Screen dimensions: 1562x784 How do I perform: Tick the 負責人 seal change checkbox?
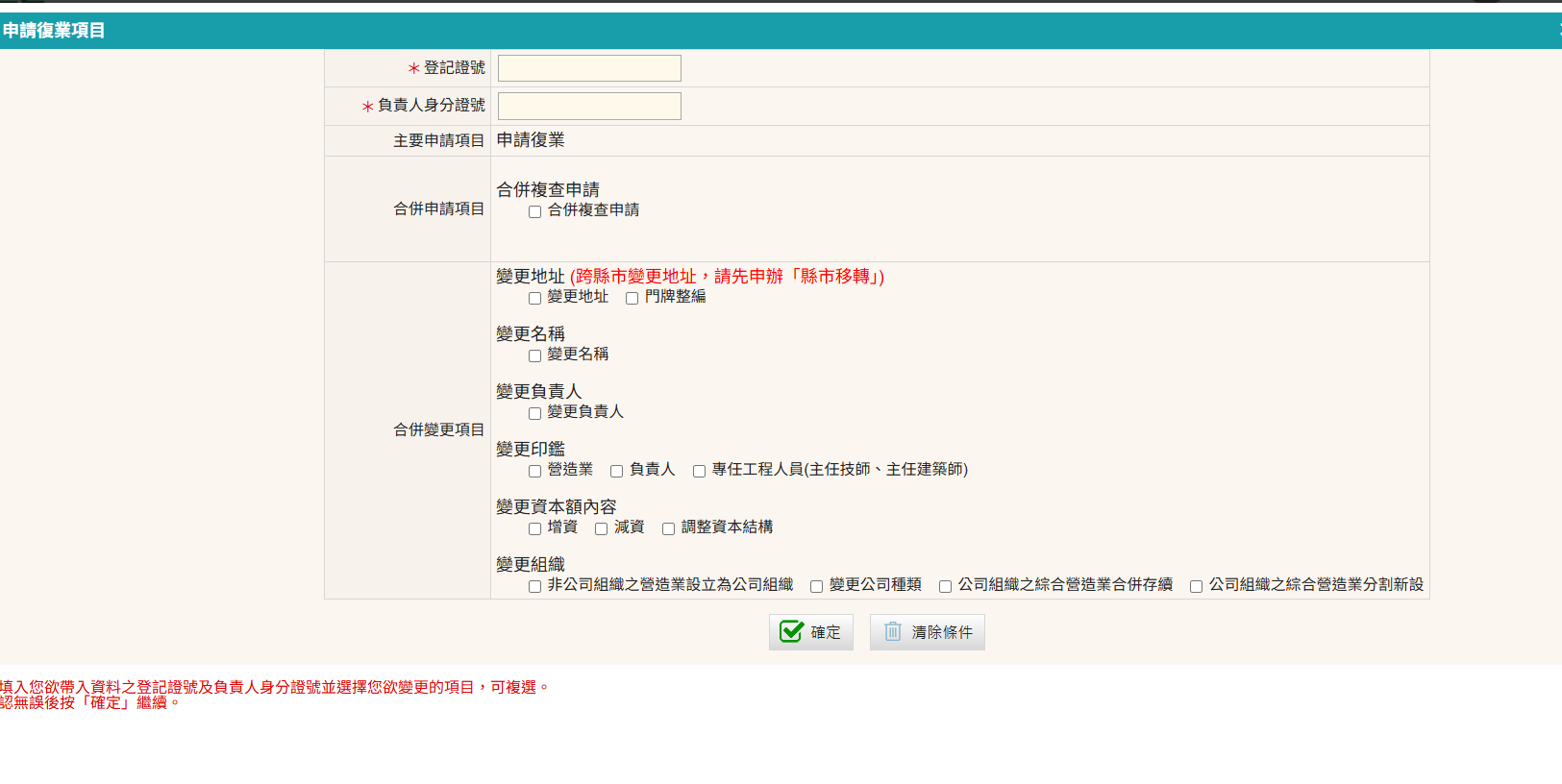(616, 472)
